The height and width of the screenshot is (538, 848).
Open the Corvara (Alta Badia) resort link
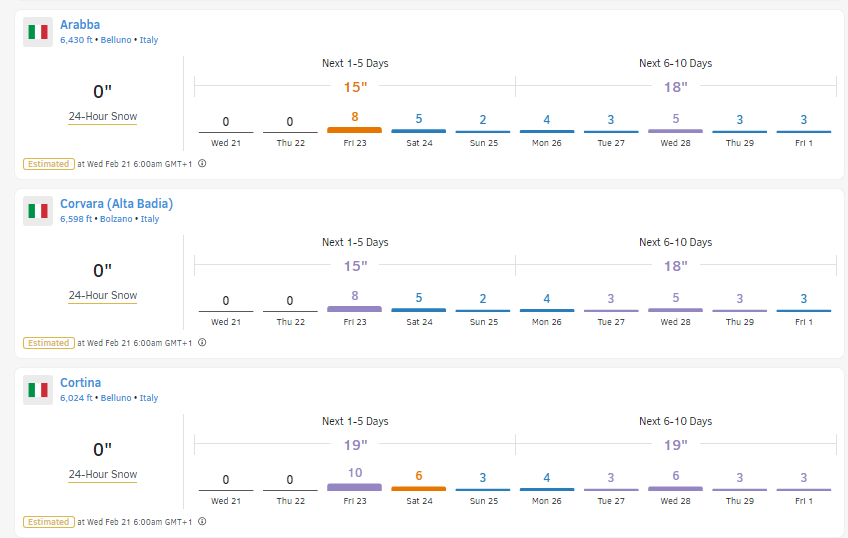point(116,204)
